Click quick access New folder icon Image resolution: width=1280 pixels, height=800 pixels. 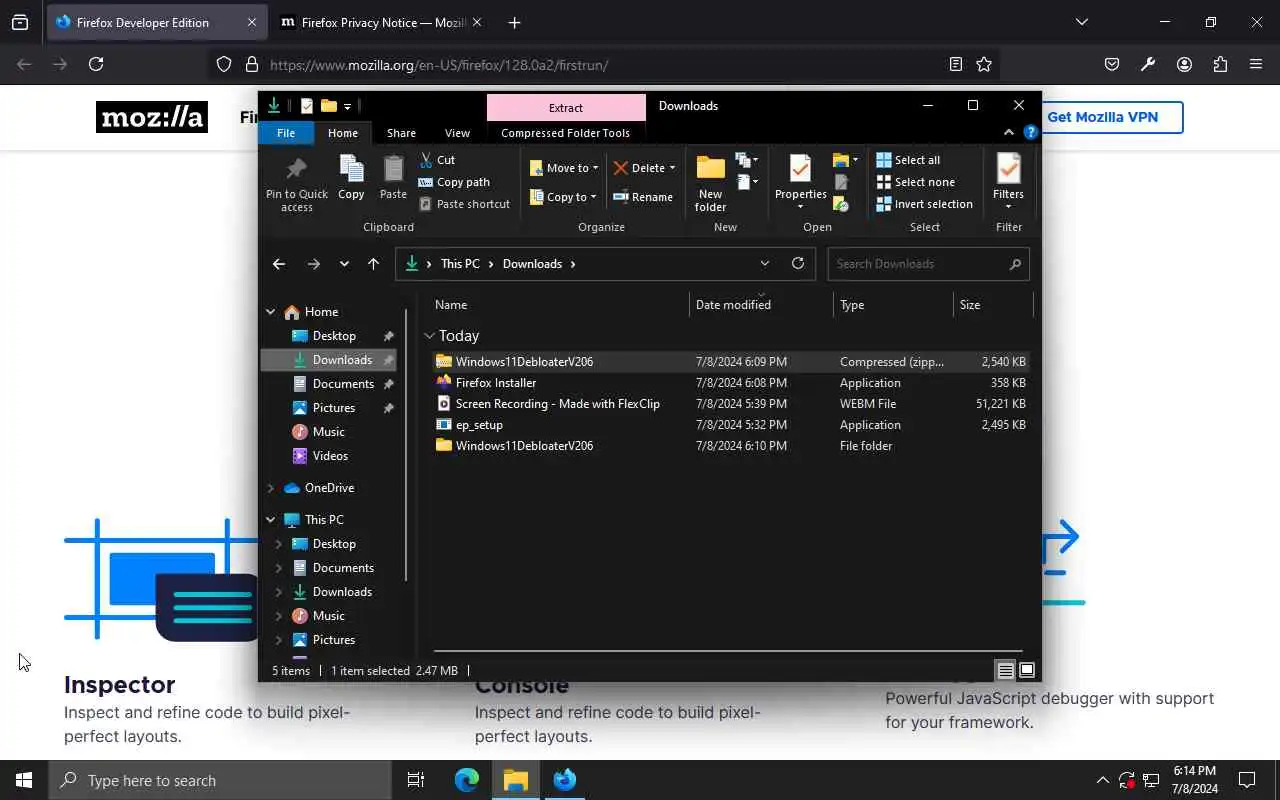point(328,106)
